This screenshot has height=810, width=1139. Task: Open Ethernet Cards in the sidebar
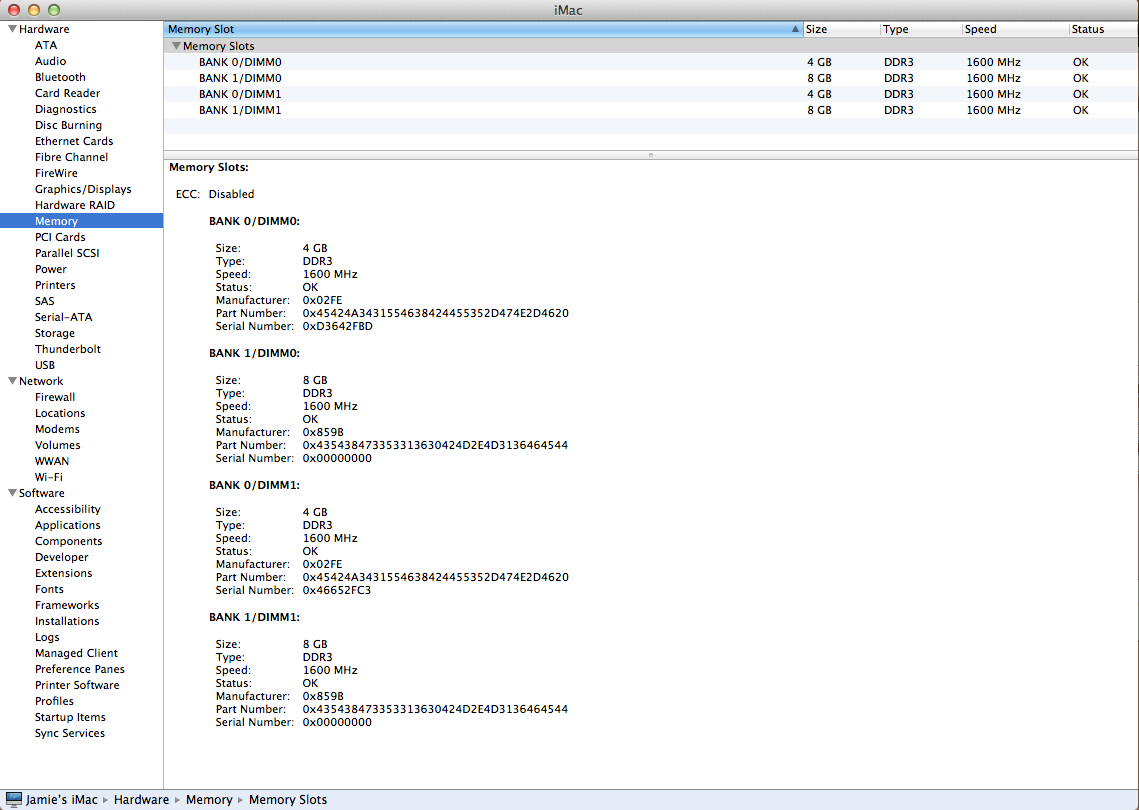[x=74, y=141]
